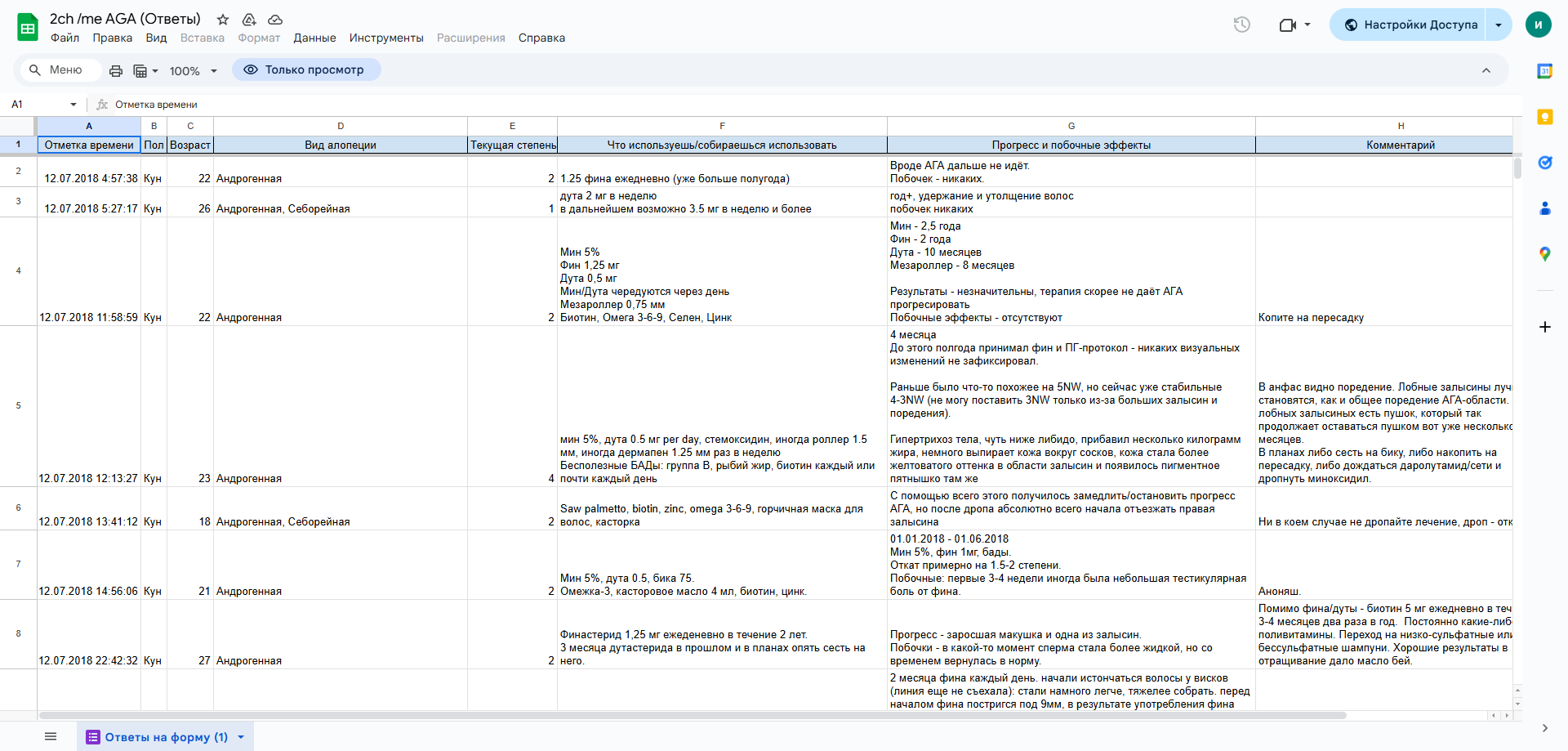Click the Прогресс и побочные эффекты header cell
The width and height of the screenshot is (1568, 751).
coord(1071,145)
